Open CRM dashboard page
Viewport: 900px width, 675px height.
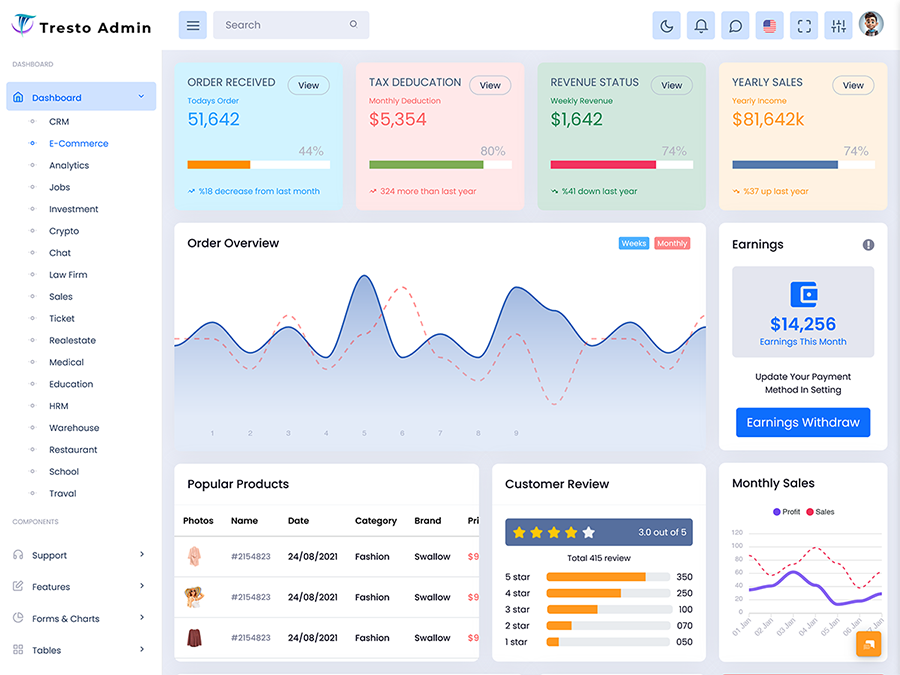pos(59,122)
